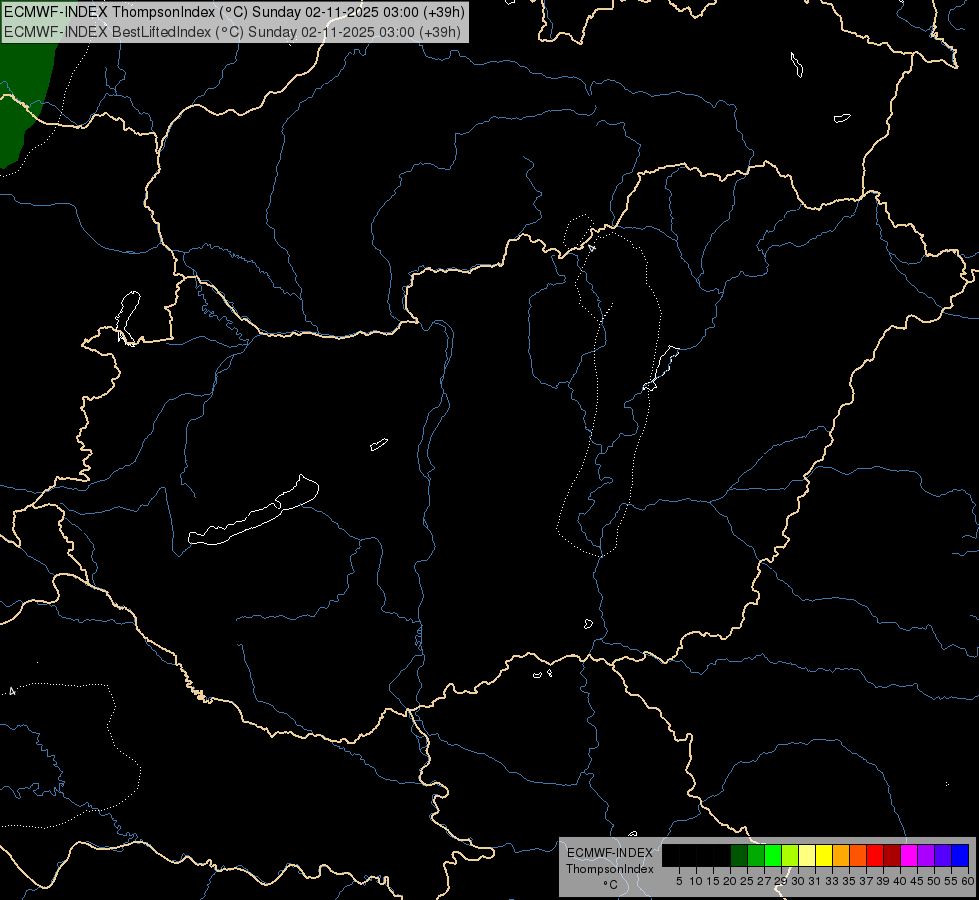
Task: Click the legend tick value 25
Action: (x=747, y=881)
